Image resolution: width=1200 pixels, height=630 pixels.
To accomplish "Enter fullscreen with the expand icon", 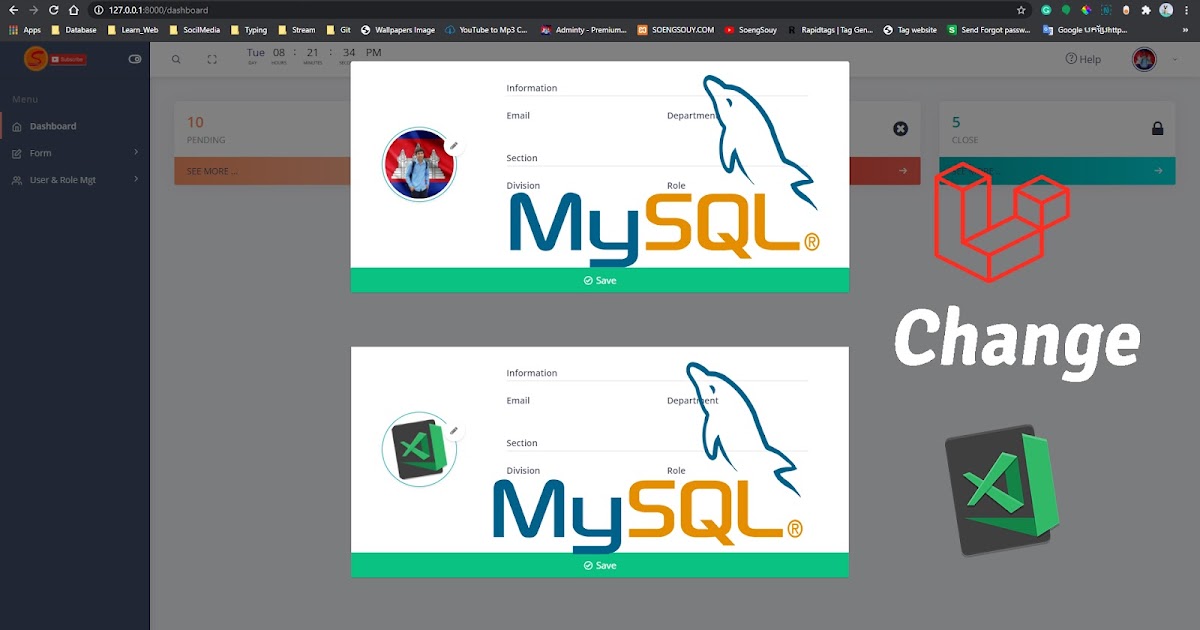I will click(x=212, y=59).
